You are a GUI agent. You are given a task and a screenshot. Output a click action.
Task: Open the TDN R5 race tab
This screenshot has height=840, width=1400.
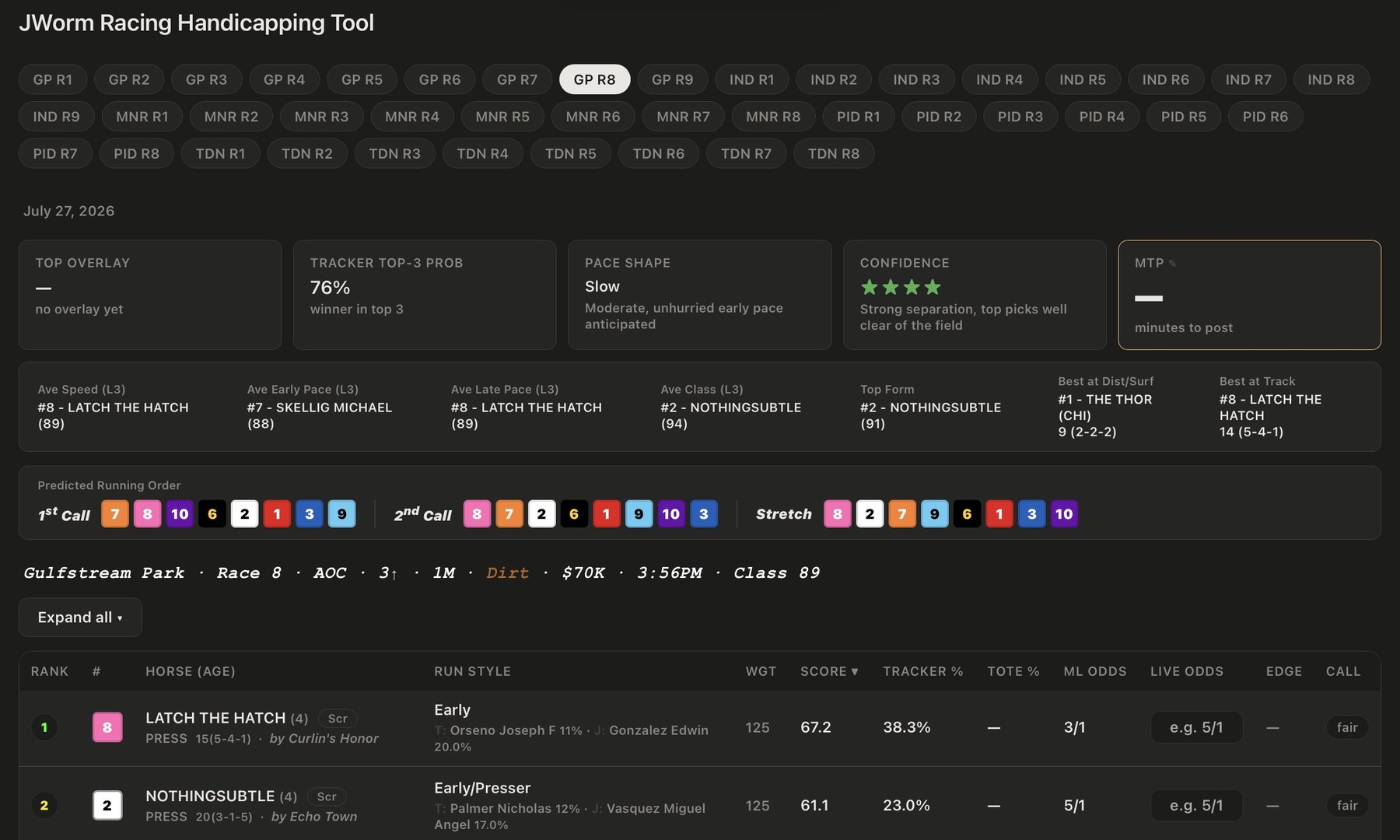571,154
